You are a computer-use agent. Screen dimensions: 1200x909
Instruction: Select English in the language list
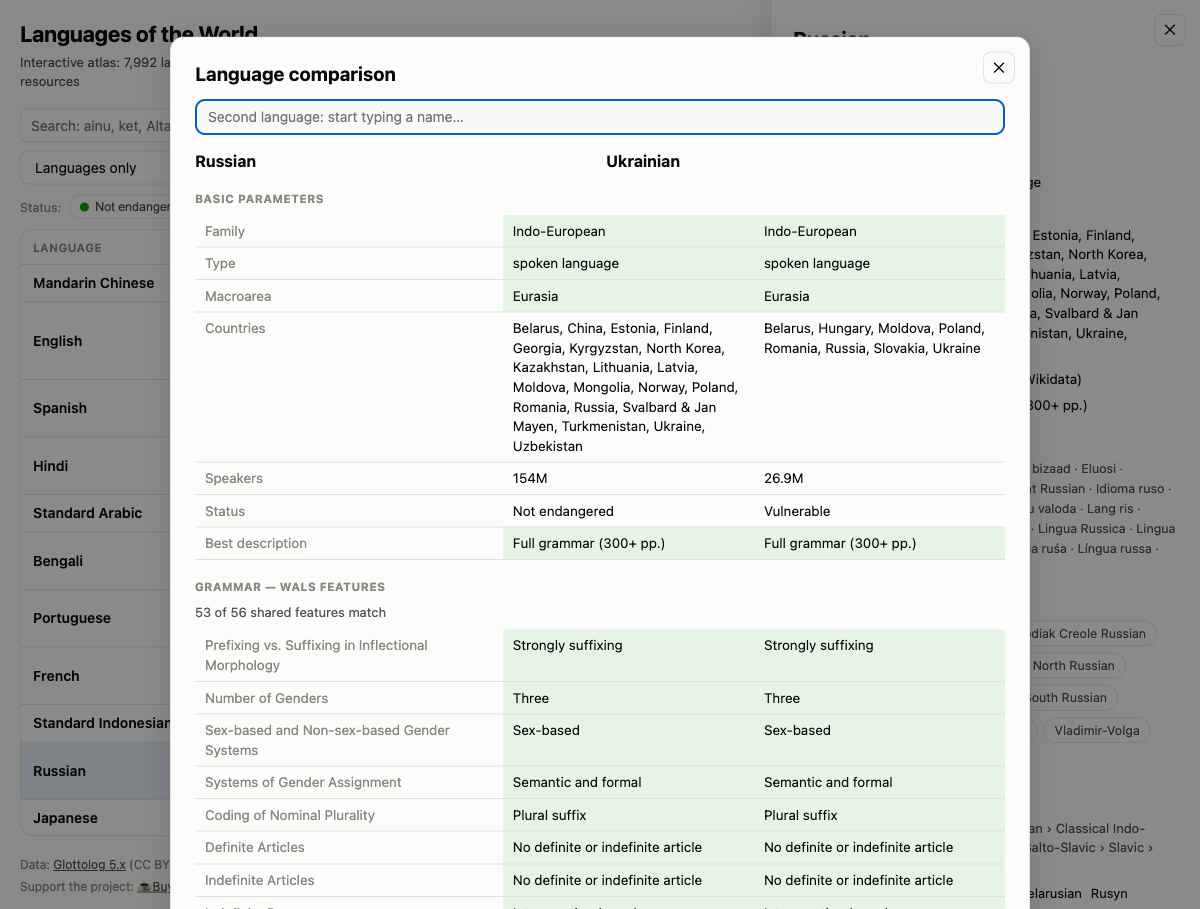coord(95,341)
